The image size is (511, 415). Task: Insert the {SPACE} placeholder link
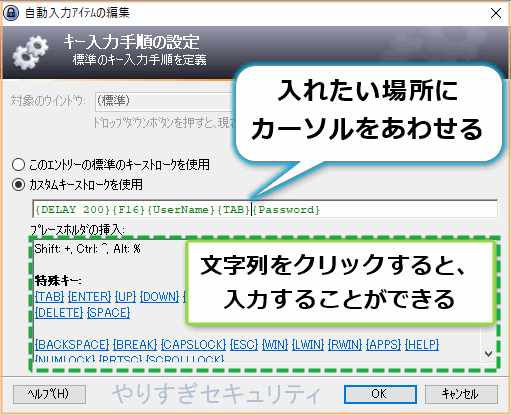(108, 312)
